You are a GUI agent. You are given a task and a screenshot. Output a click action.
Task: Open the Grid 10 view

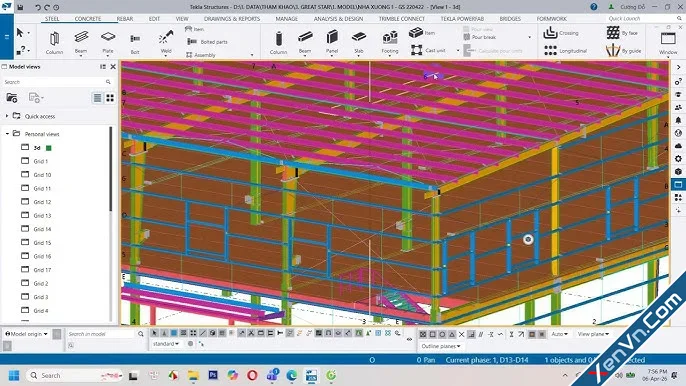click(42, 175)
